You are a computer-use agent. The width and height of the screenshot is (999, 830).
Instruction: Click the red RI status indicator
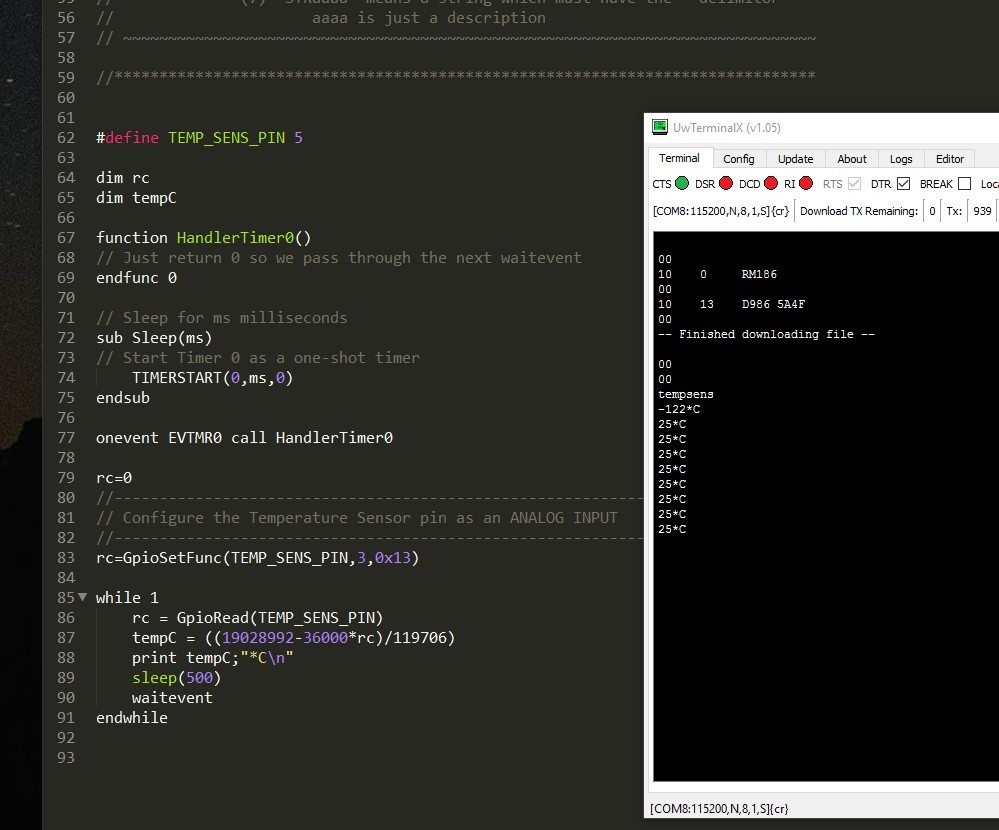[x=806, y=184]
